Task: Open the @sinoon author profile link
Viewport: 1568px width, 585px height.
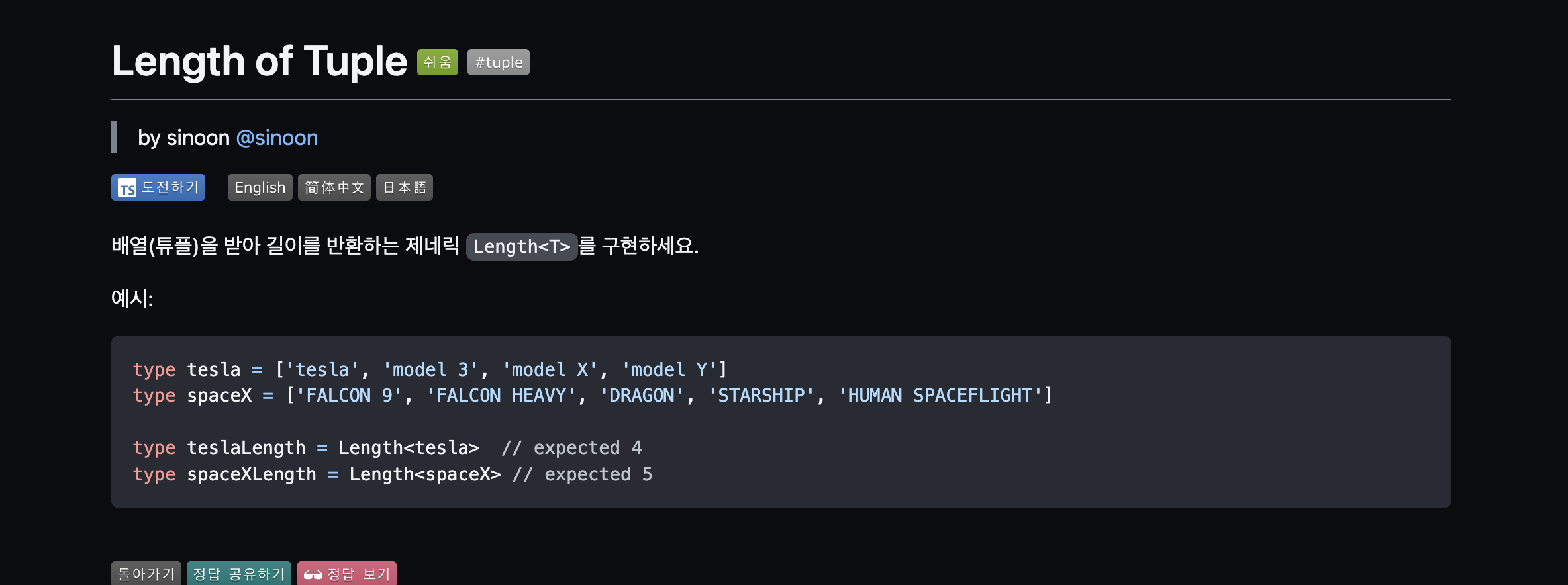Action: coord(277,138)
